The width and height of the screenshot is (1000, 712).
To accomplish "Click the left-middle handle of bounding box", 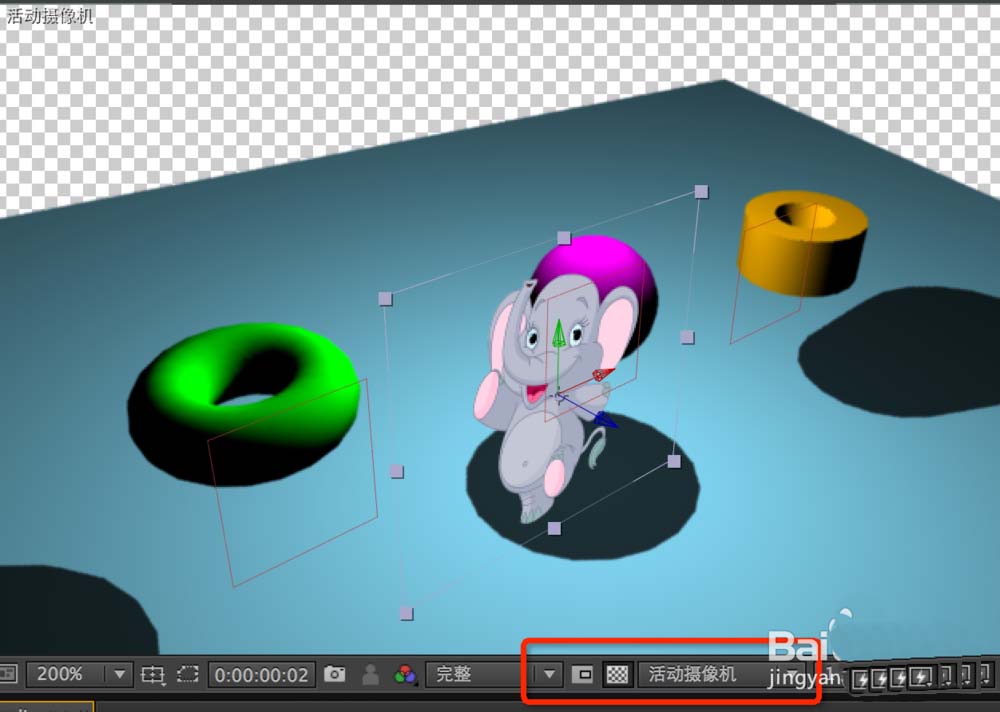I will click(x=396, y=471).
